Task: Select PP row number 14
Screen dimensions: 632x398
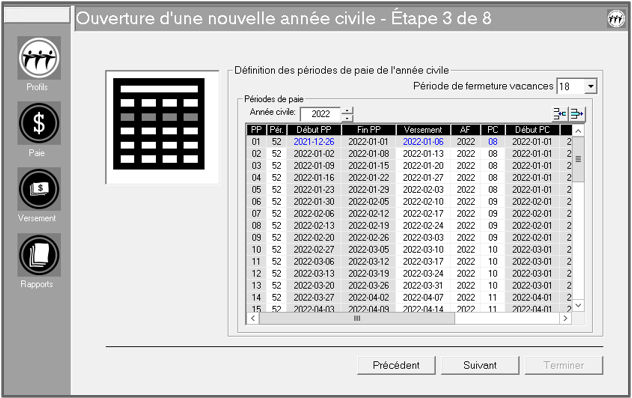Action: point(256,298)
